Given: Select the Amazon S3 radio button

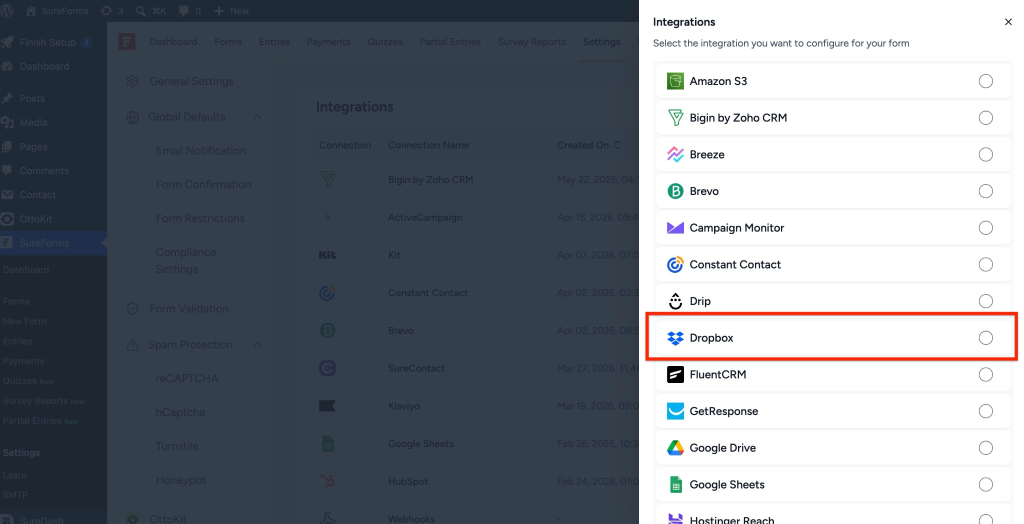Looking at the screenshot, I should tap(985, 81).
